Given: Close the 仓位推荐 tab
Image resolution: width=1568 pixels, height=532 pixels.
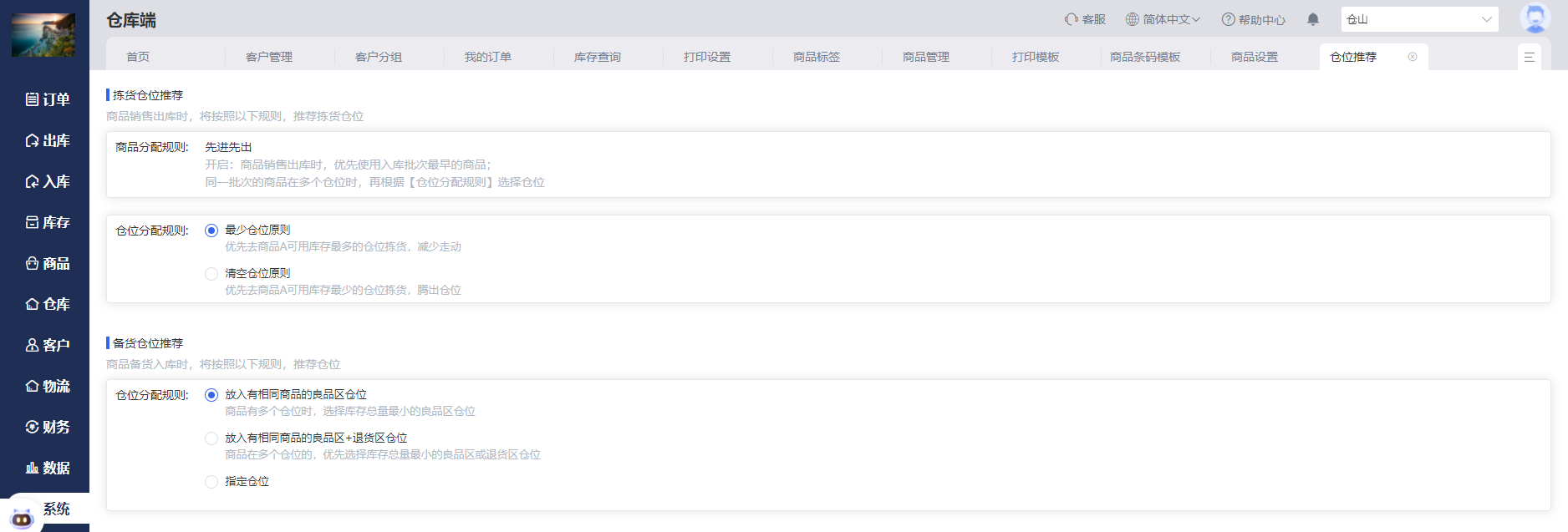Looking at the screenshot, I should coord(1413,57).
